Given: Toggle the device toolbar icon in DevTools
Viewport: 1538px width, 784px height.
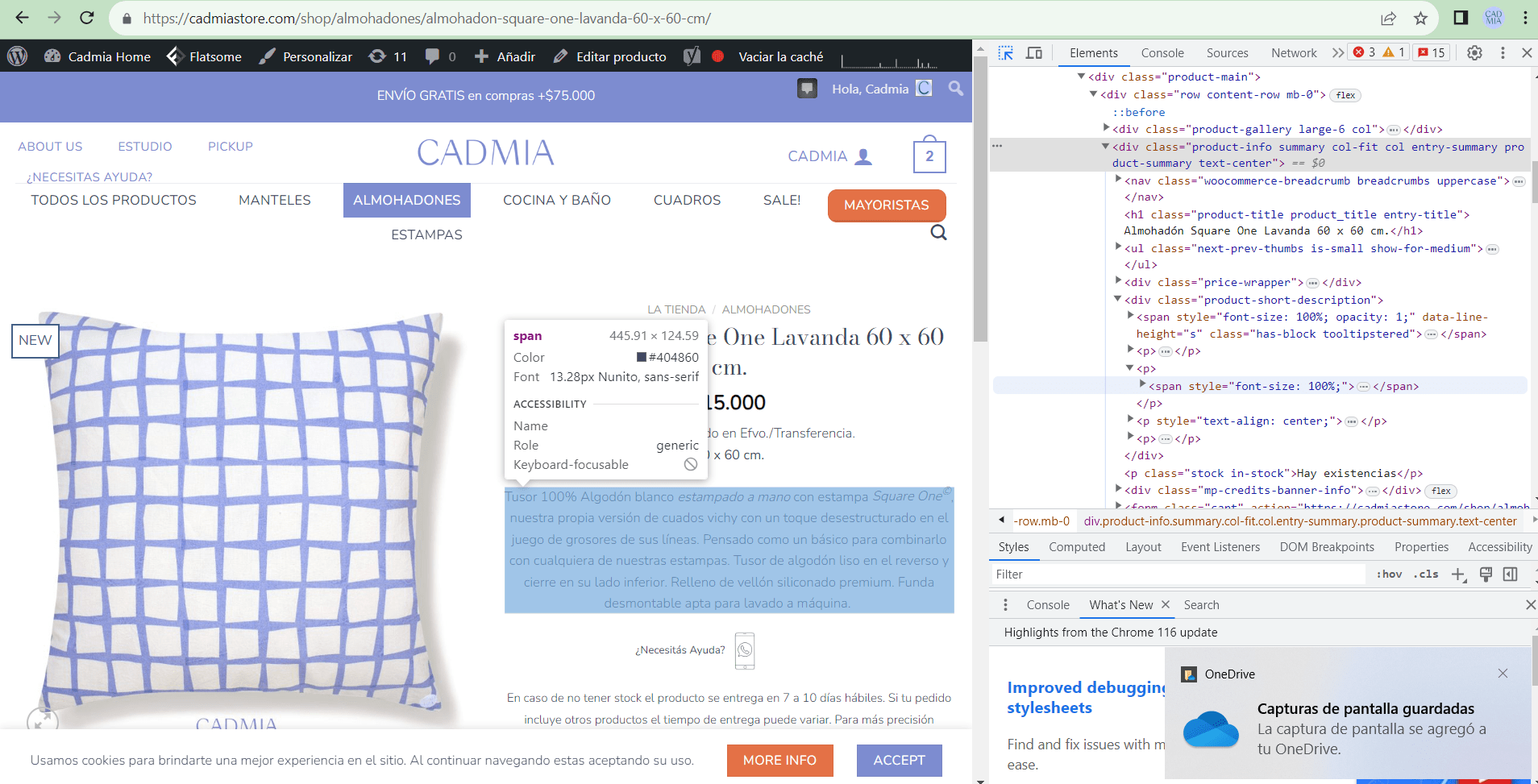Looking at the screenshot, I should tap(1034, 52).
